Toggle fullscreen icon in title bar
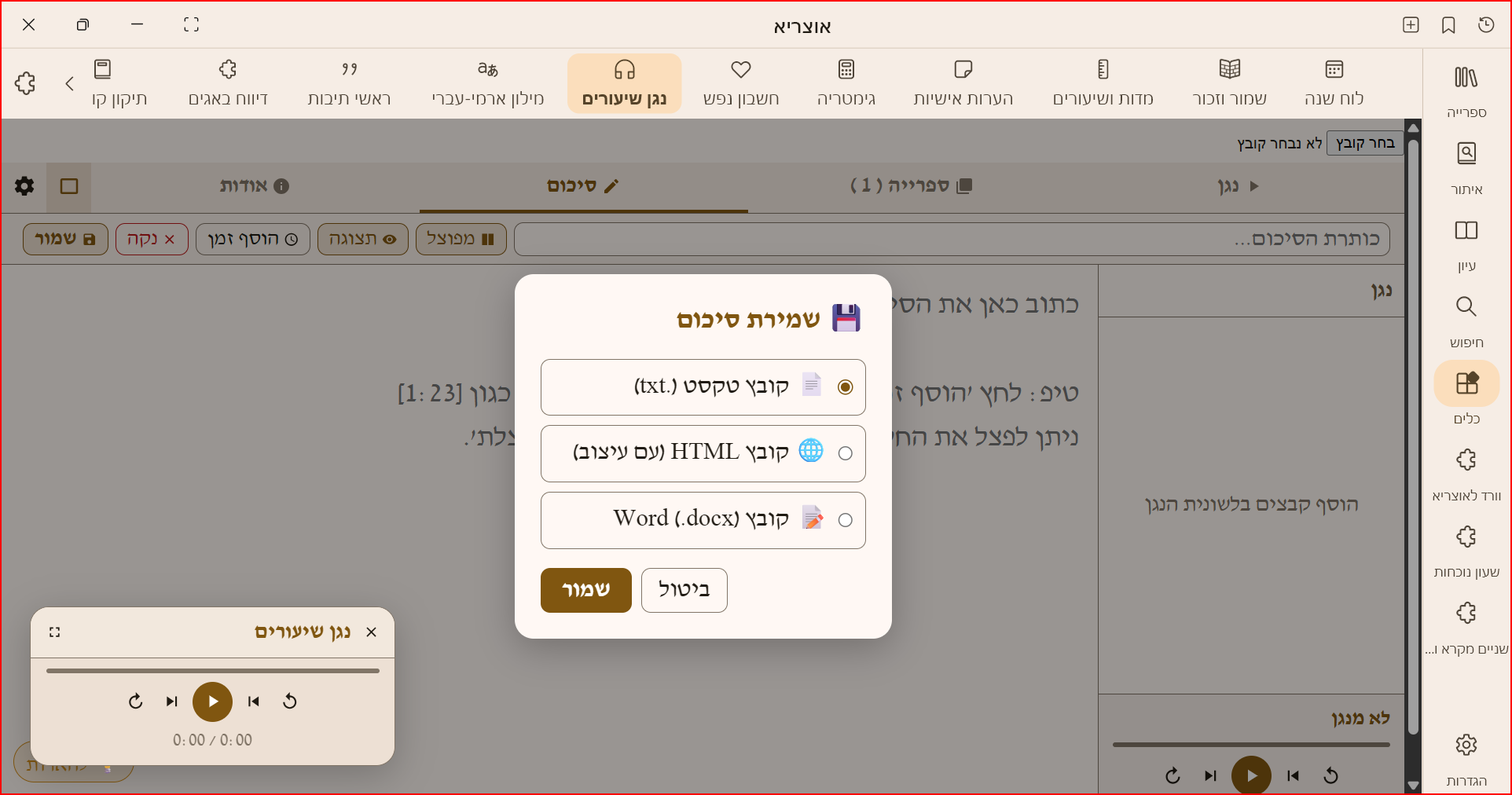Image resolution: width=1512 pixels, height=795 pixels. click(191, 25)
